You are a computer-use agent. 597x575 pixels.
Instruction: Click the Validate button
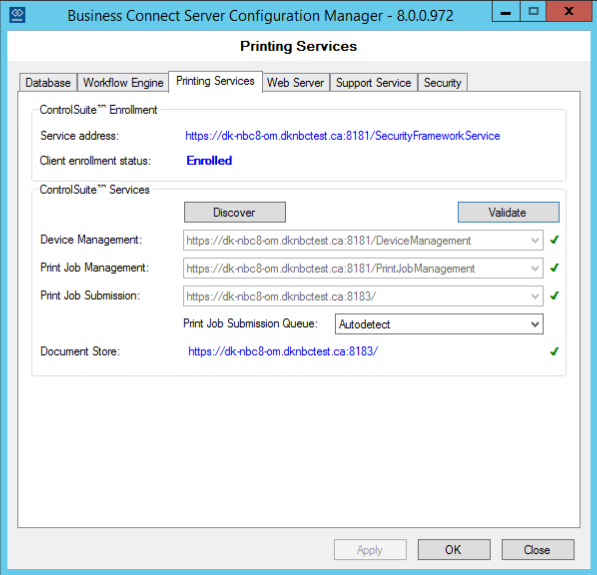pos(508,212)
